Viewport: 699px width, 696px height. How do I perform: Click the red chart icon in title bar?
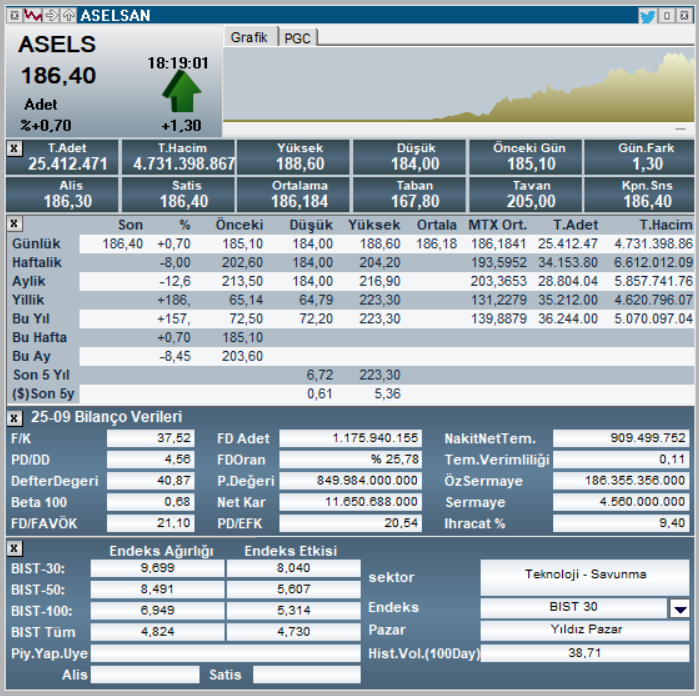click(x=33, y=15)
